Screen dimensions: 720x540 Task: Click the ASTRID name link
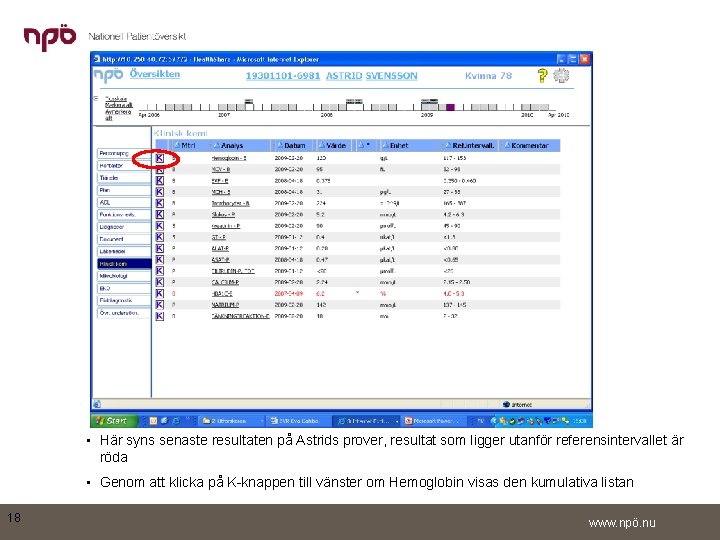[x=344, y=76]
